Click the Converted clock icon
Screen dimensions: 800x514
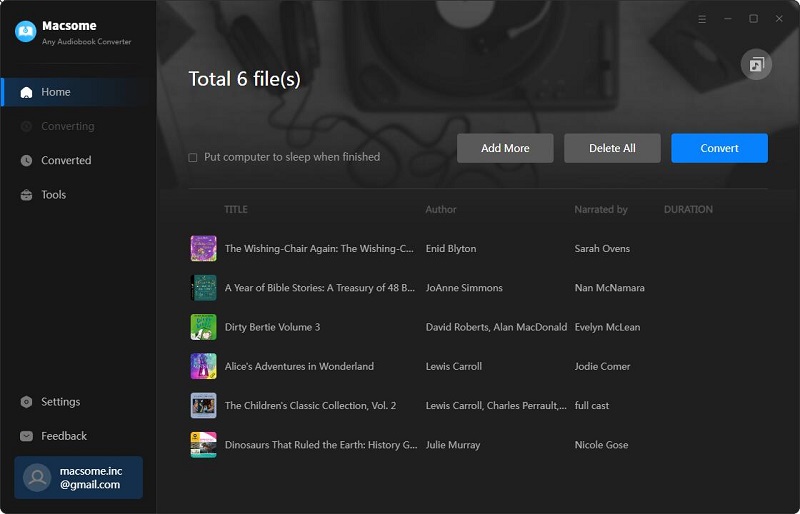coord(27,160)
